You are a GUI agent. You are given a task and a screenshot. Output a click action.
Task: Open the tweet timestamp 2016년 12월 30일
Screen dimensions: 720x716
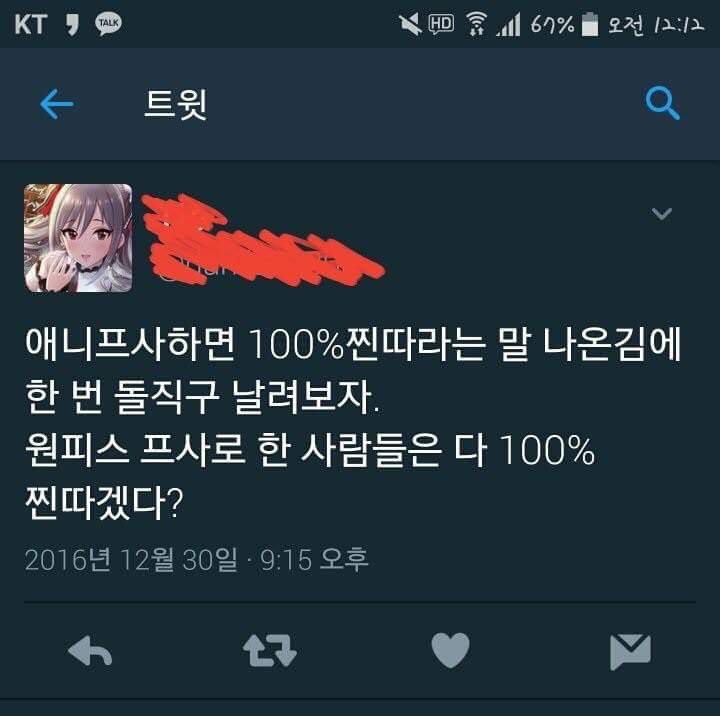131,559
